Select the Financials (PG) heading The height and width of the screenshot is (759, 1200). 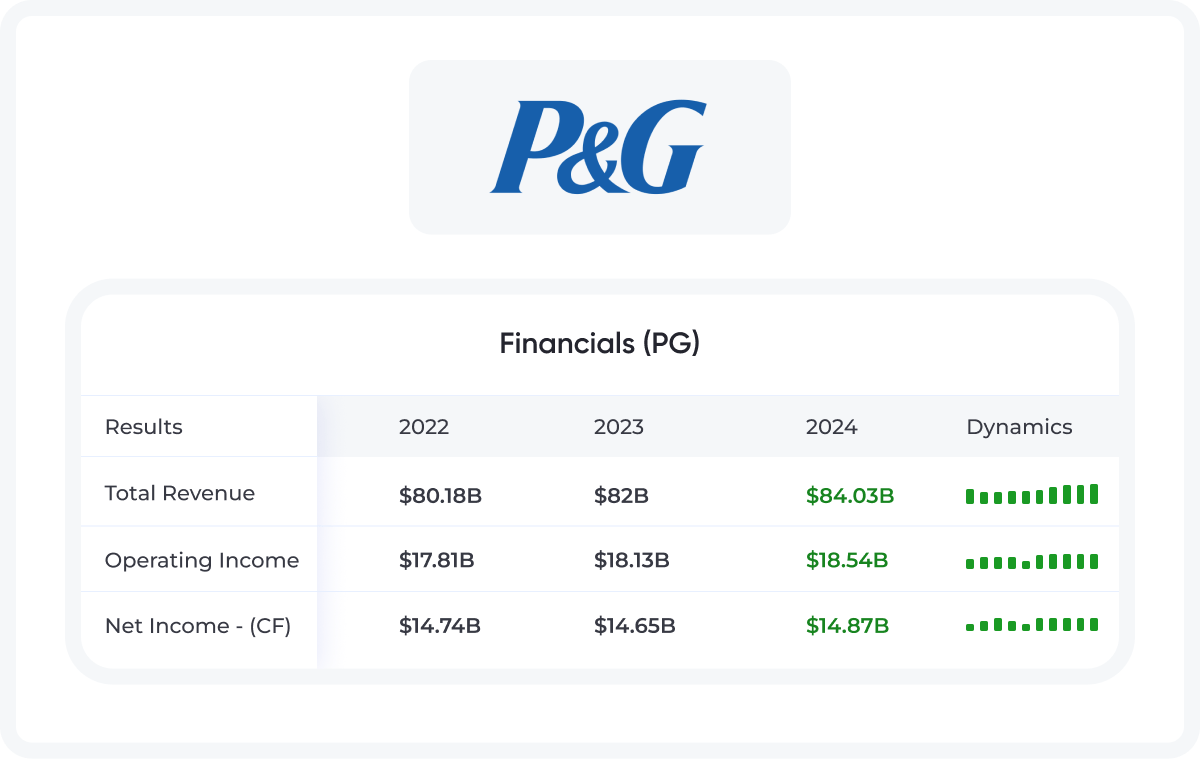600,344
